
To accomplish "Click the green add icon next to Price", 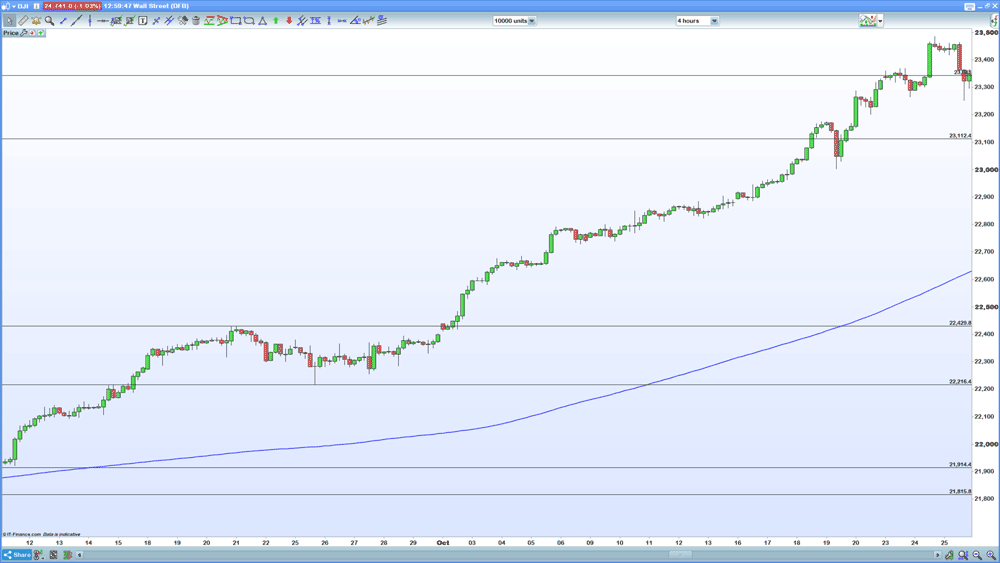I will [41, 33].
